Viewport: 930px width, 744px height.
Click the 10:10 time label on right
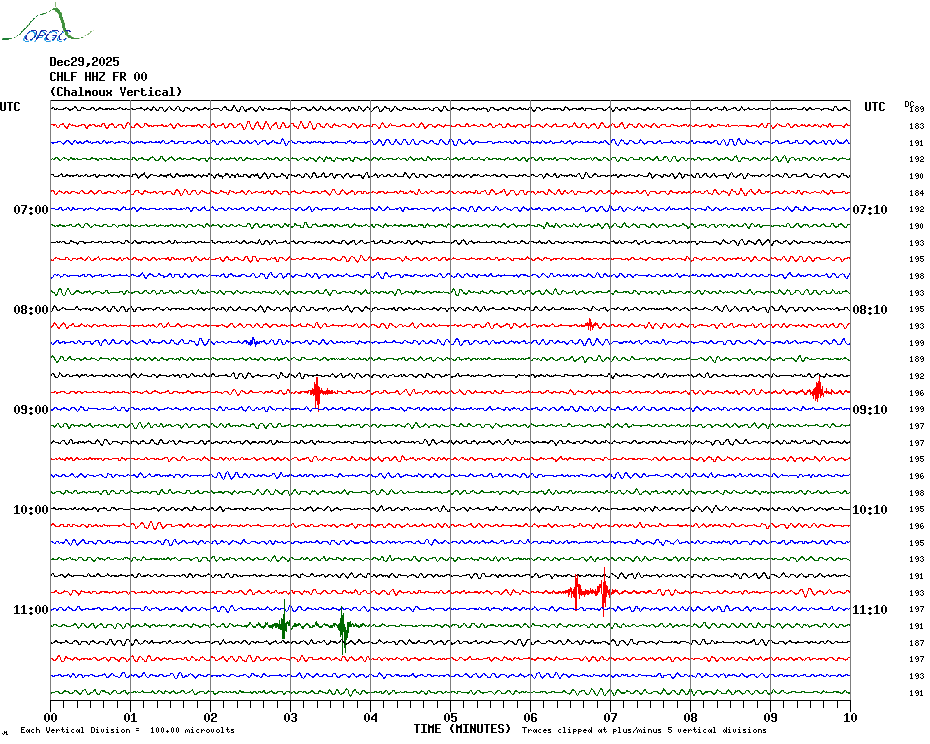pyautogui.click(x=869, y=510)
